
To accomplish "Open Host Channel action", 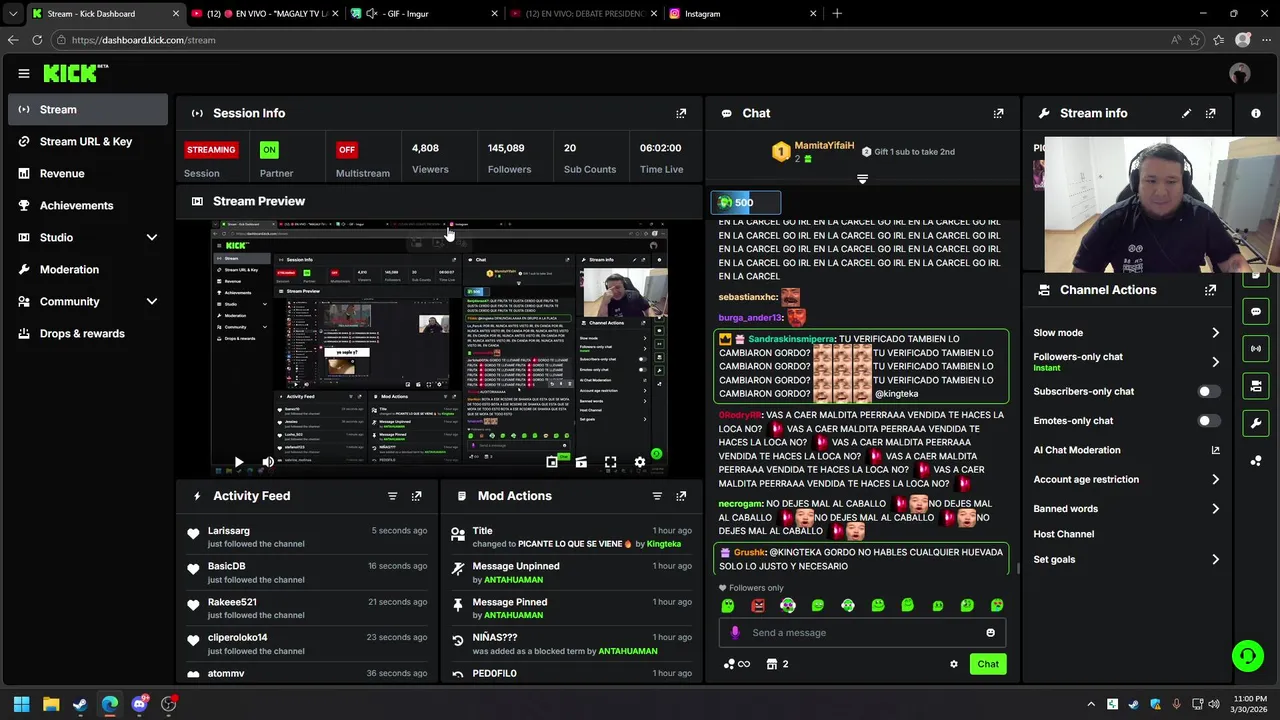I will pos(1064,534).
